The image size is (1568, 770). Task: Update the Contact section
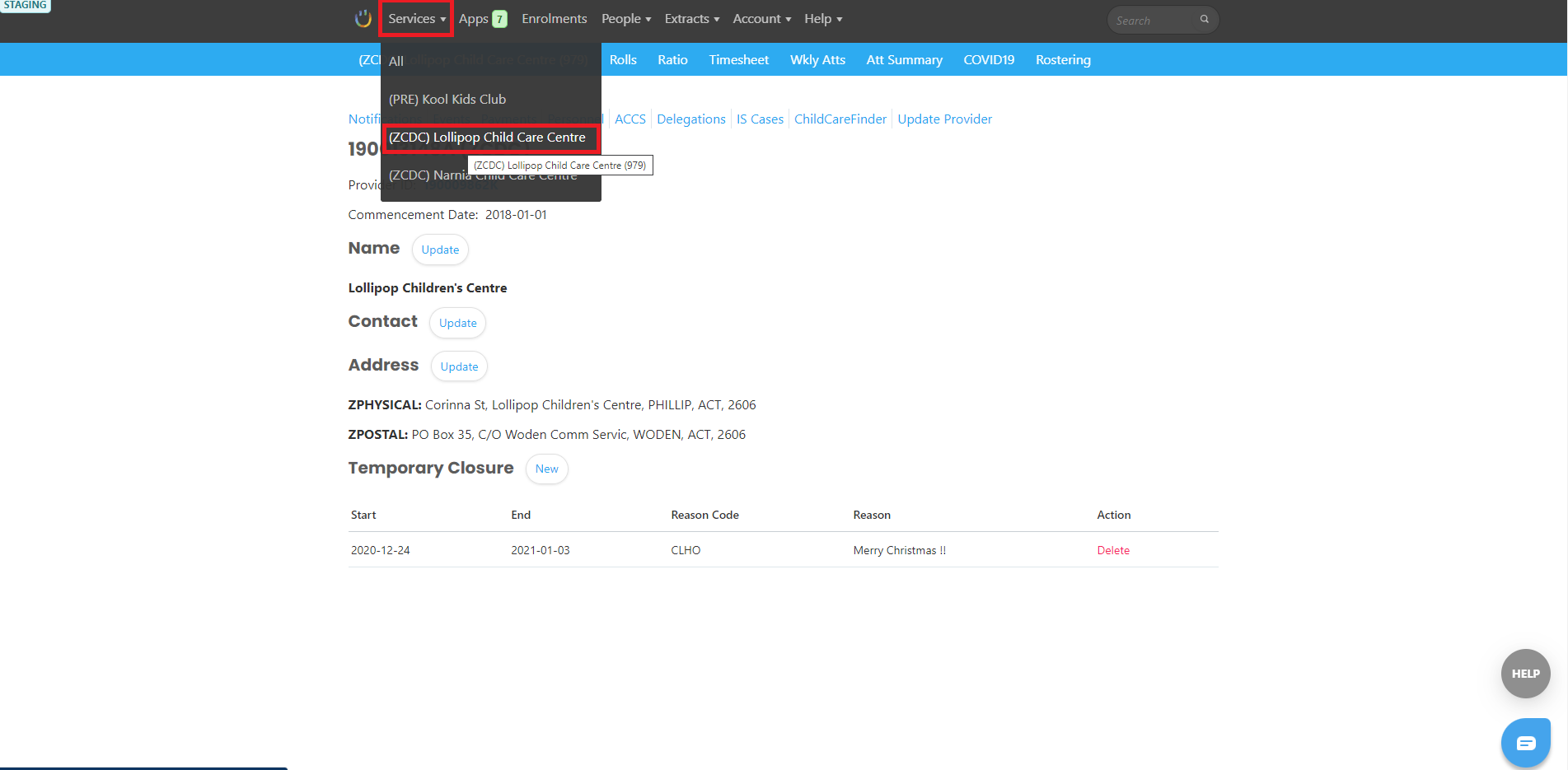(457, 323)
